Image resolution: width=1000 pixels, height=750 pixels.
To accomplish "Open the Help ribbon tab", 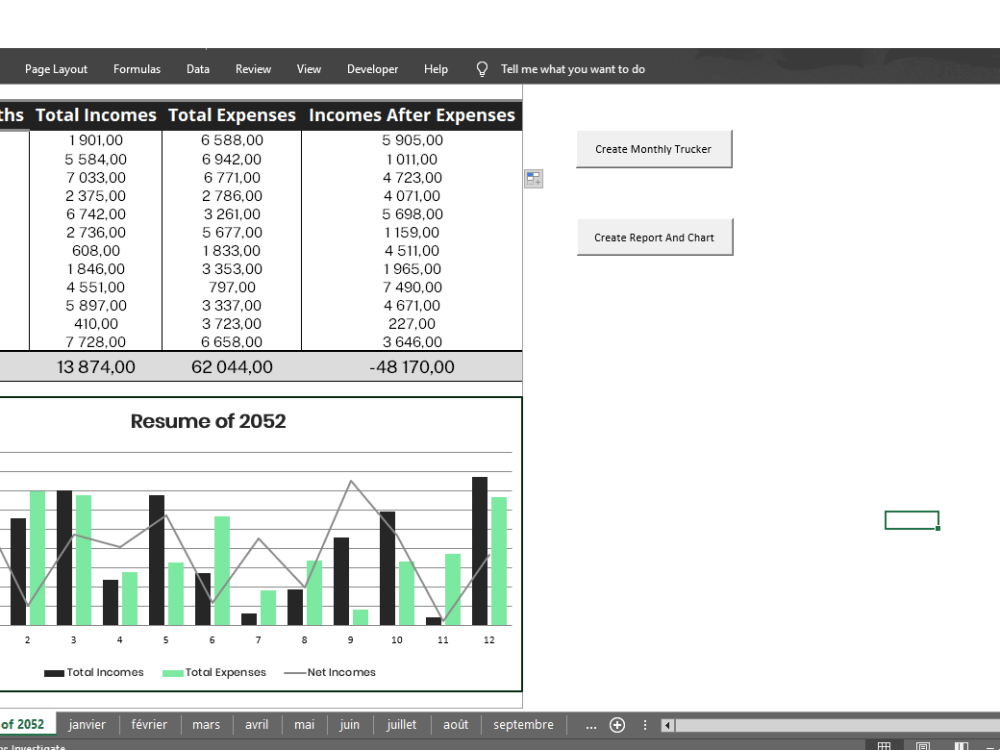I will (436, 69).
